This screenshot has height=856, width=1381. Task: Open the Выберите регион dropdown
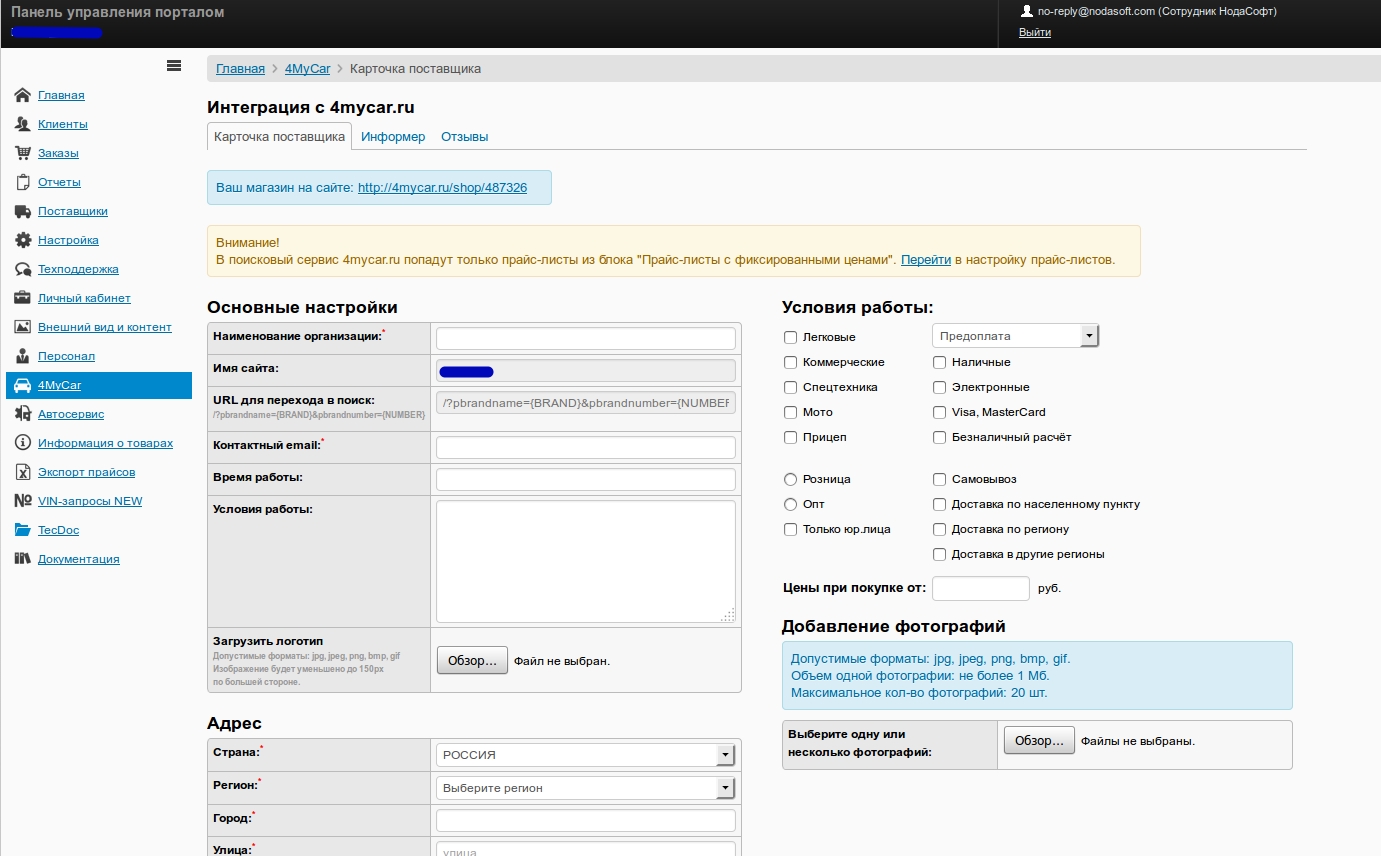(586, 788)
